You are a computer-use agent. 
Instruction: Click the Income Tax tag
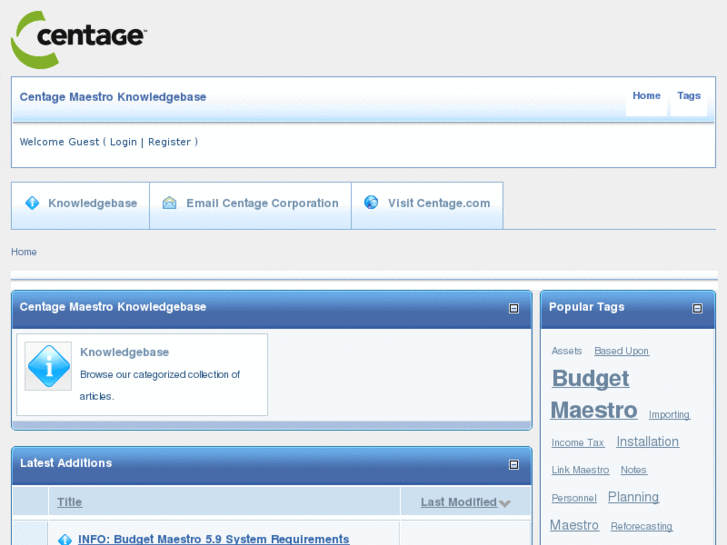coord(578,443)
